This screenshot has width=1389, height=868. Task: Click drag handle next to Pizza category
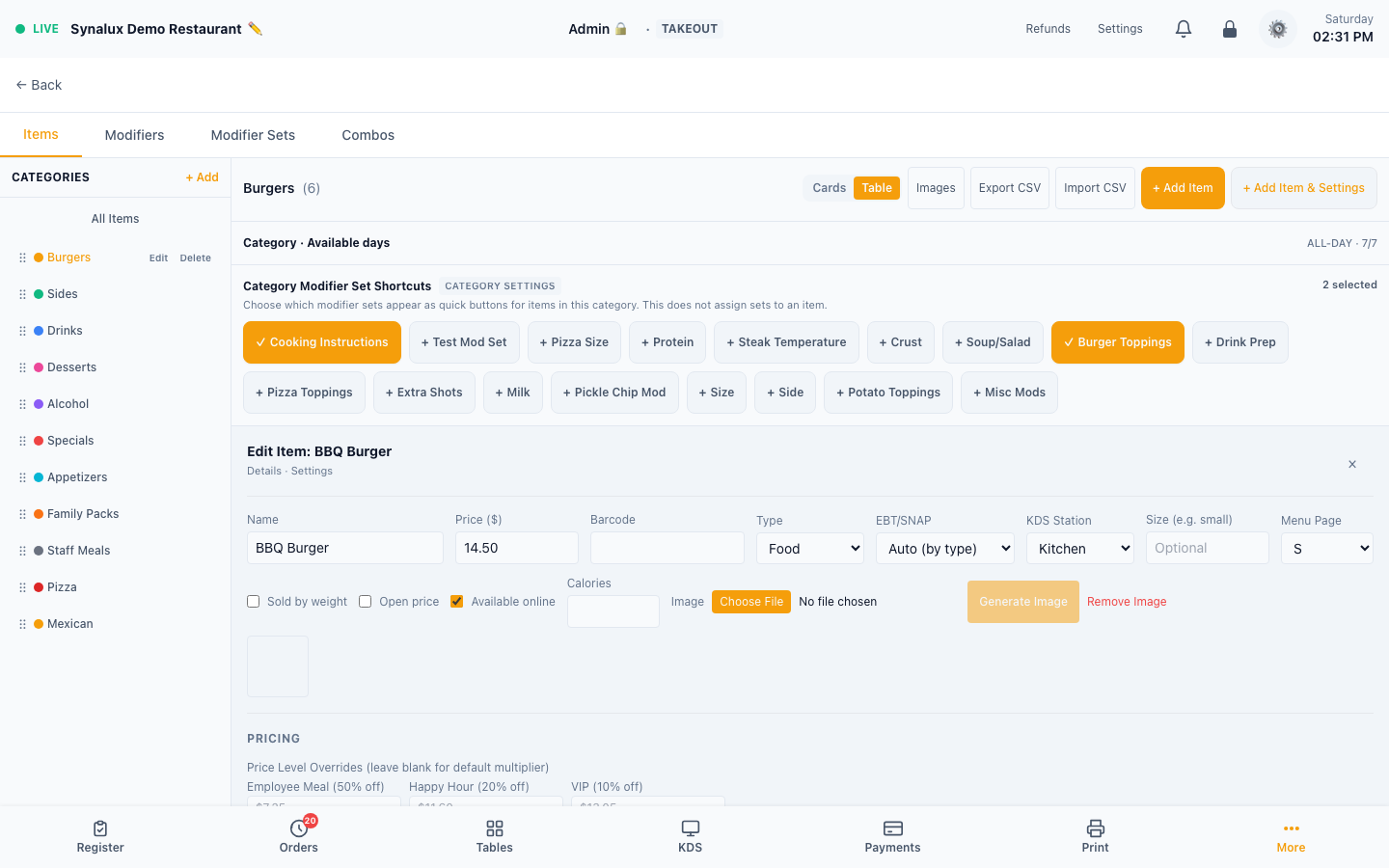point(22,587)
